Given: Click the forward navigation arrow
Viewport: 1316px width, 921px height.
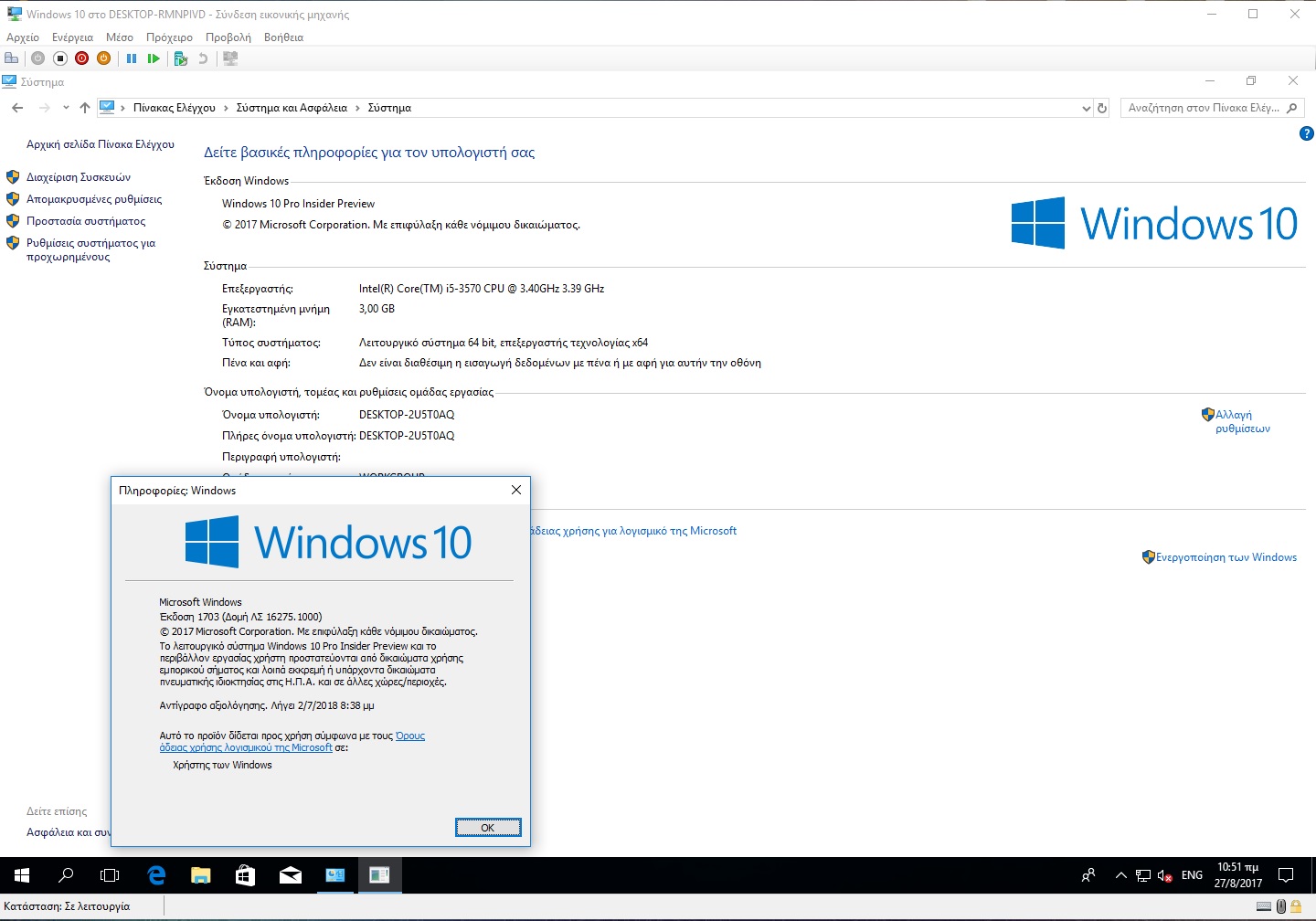Looking at the screenshot, I should pyautogui.click(x=44, y=108).
